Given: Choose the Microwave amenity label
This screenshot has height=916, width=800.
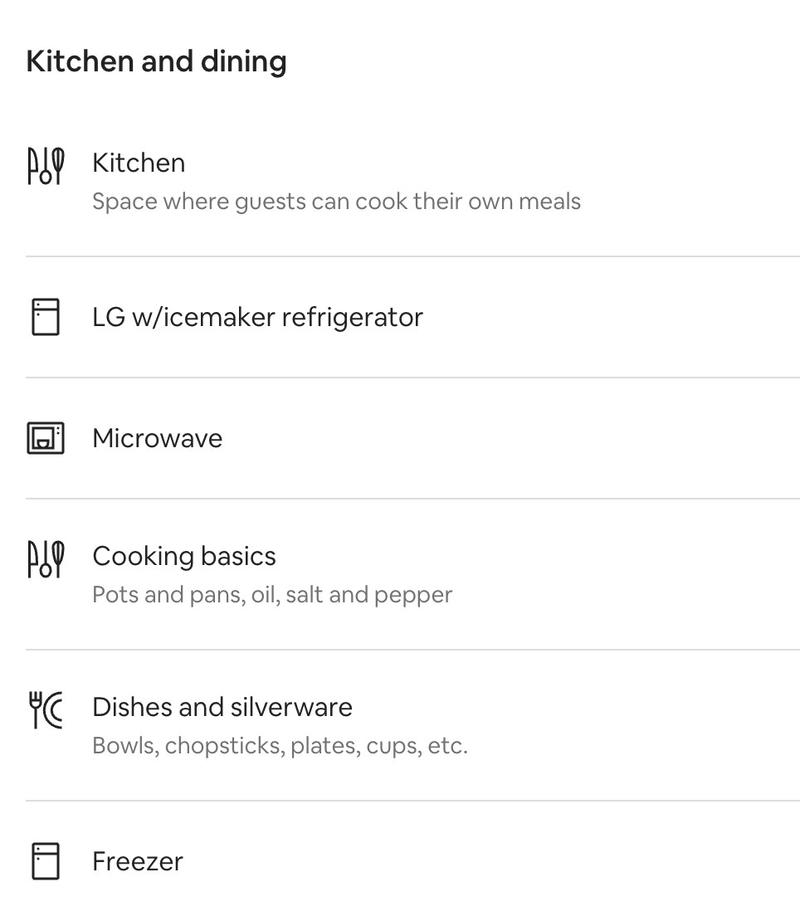Looking at the screenshot, I should coord(157,438).
